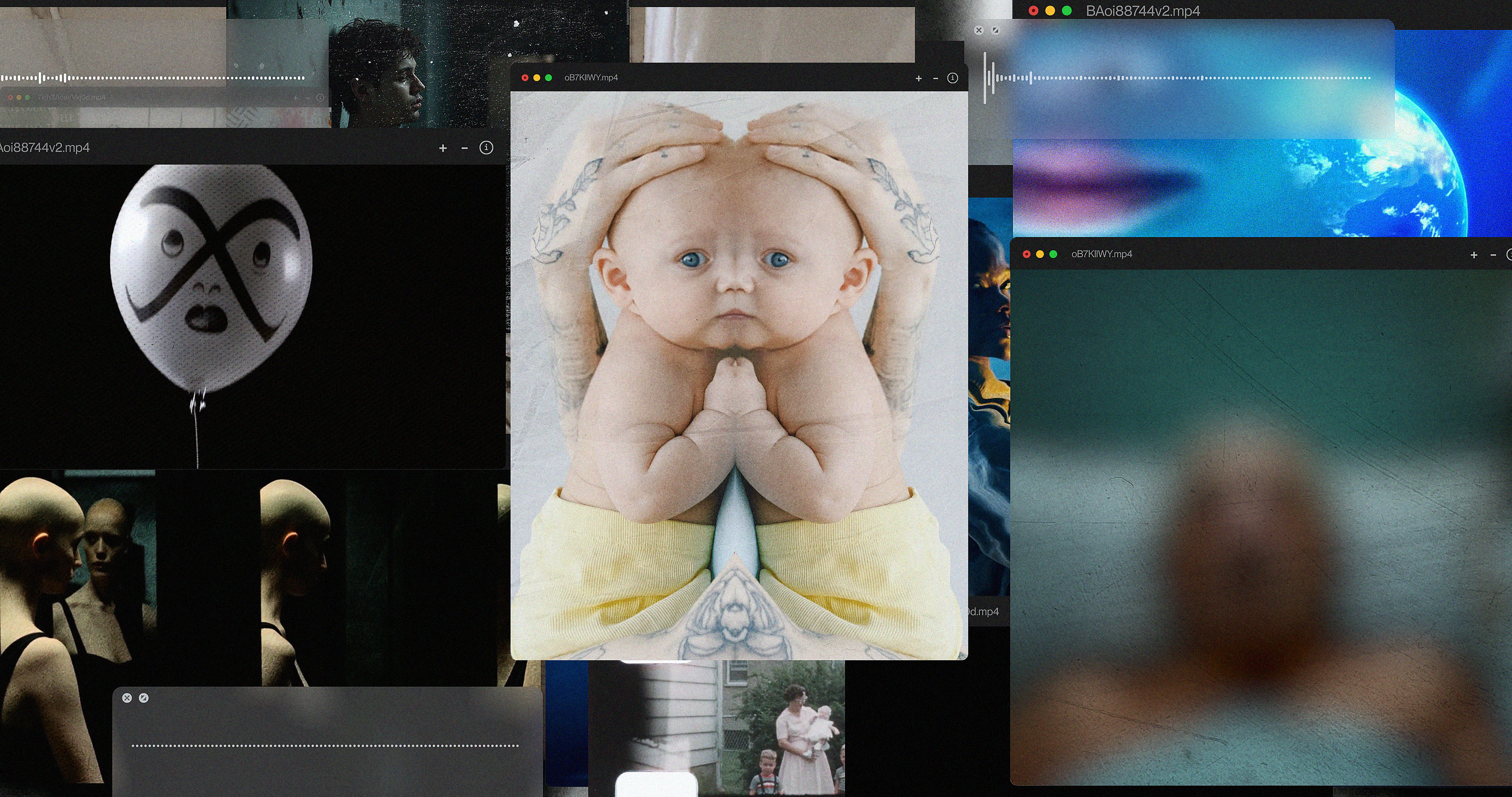Close the baby video window with the red dot
This screenshot has height=797, width=1512.
(525, 77)
